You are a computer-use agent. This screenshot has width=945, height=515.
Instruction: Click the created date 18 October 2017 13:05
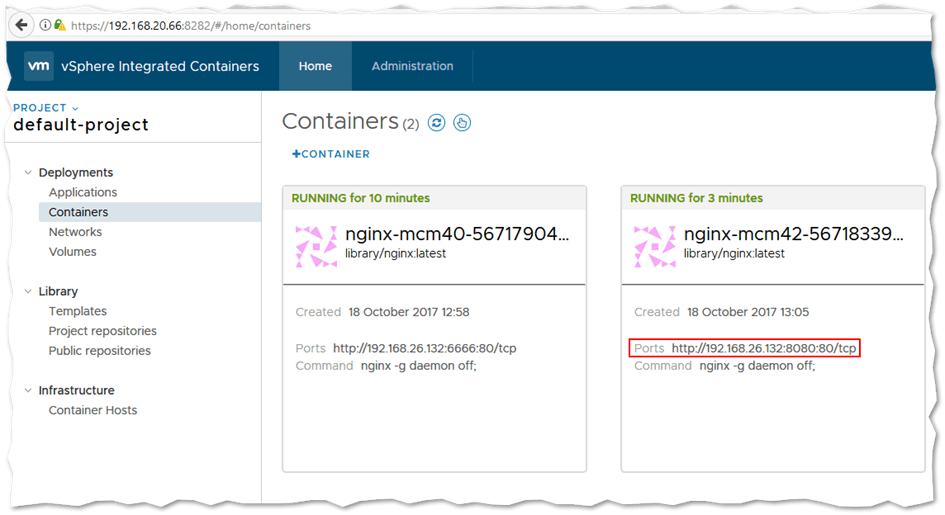coord(748,312)
